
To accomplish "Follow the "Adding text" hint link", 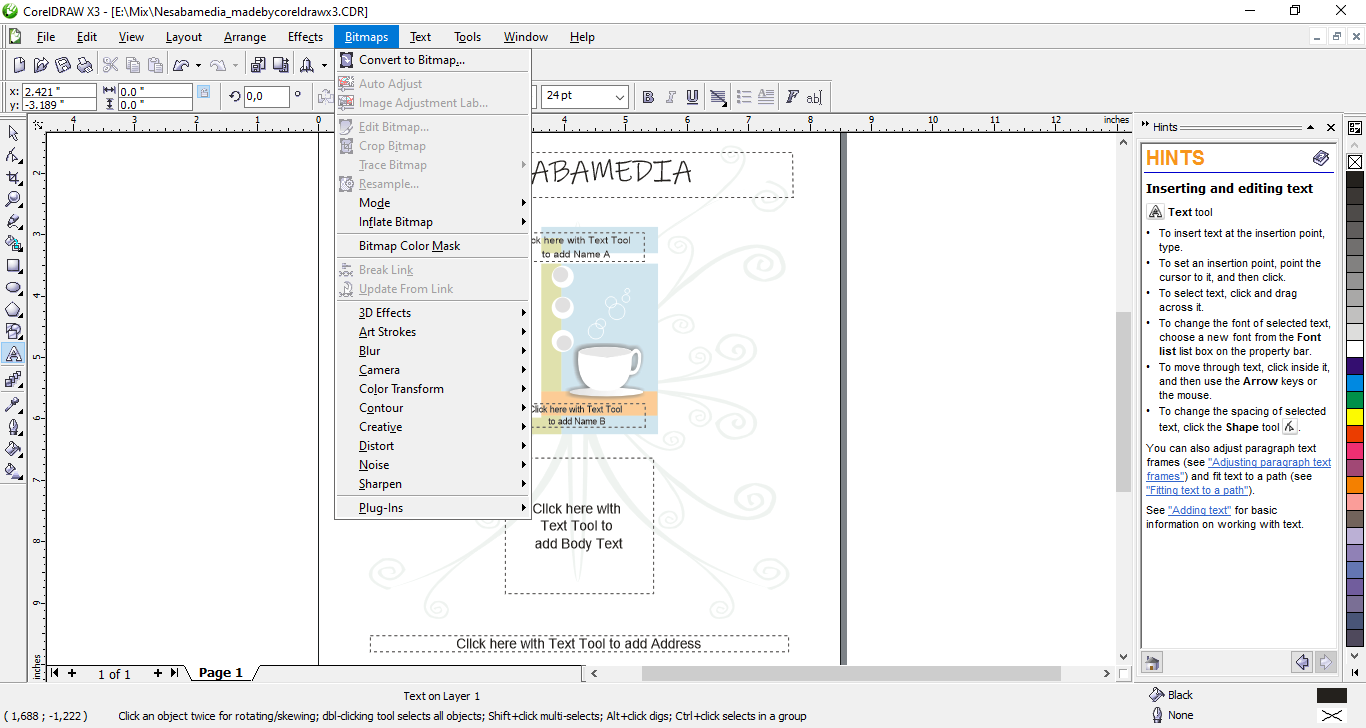I will pos(1199,510).
